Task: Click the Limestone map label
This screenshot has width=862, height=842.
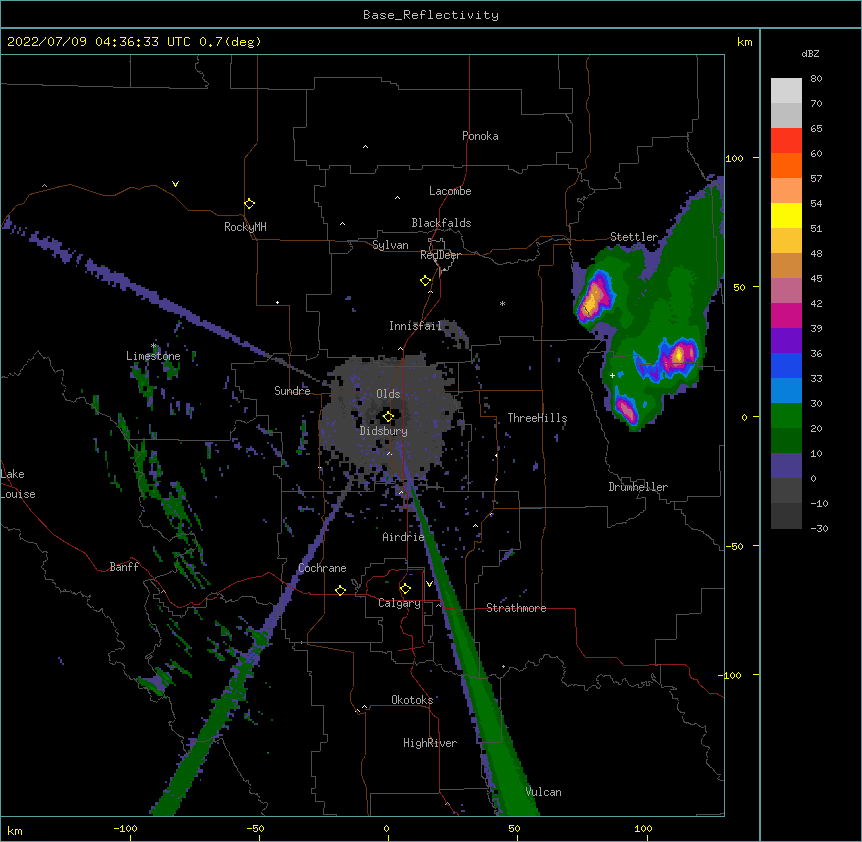Action: (x=153, y=356)
